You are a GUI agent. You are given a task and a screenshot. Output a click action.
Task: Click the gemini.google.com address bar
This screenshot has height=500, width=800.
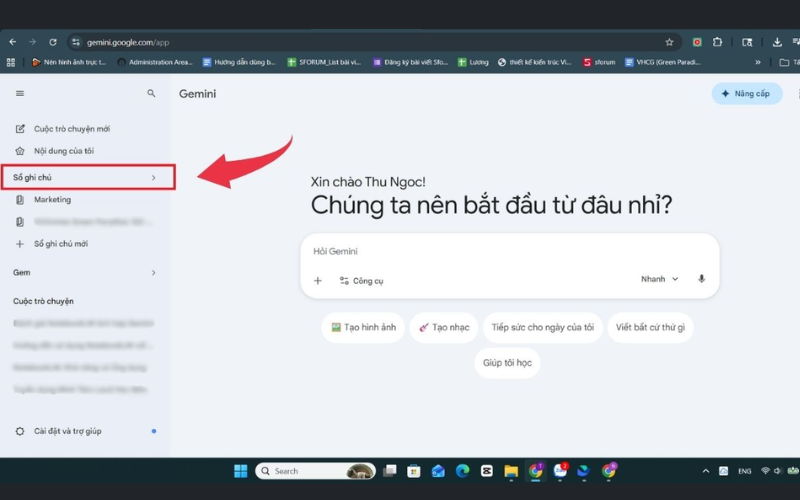[372, 42]
